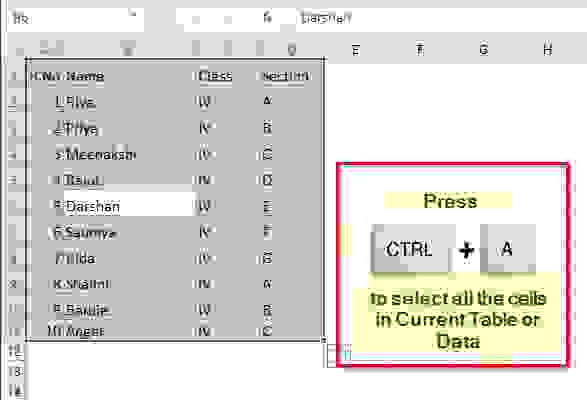
Task: Select column H header
Action: 548,49
